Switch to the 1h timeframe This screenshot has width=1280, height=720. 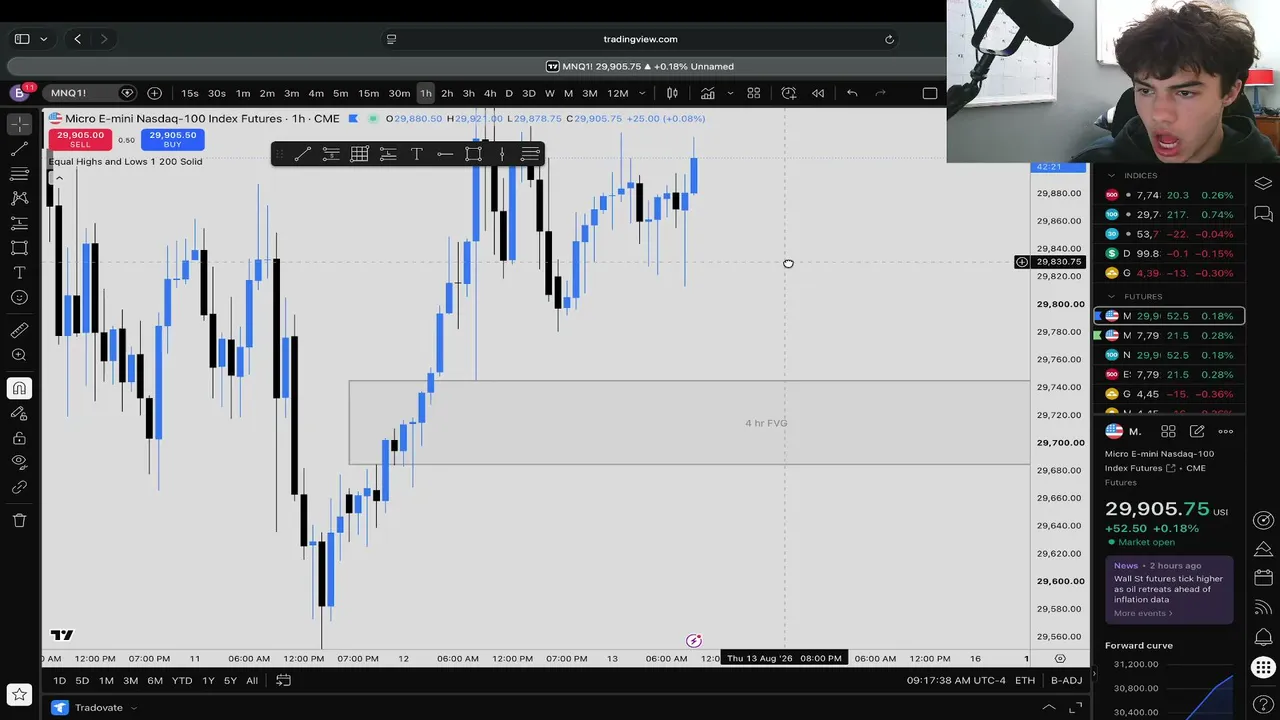[x=426, y=93]
